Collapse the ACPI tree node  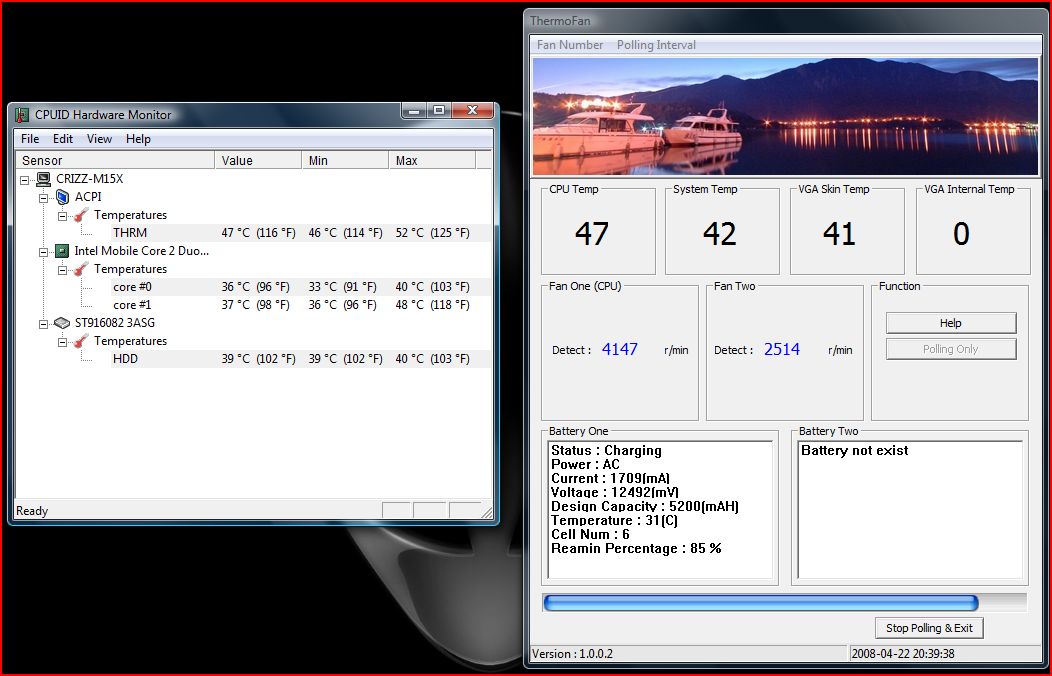pos(44,198)
